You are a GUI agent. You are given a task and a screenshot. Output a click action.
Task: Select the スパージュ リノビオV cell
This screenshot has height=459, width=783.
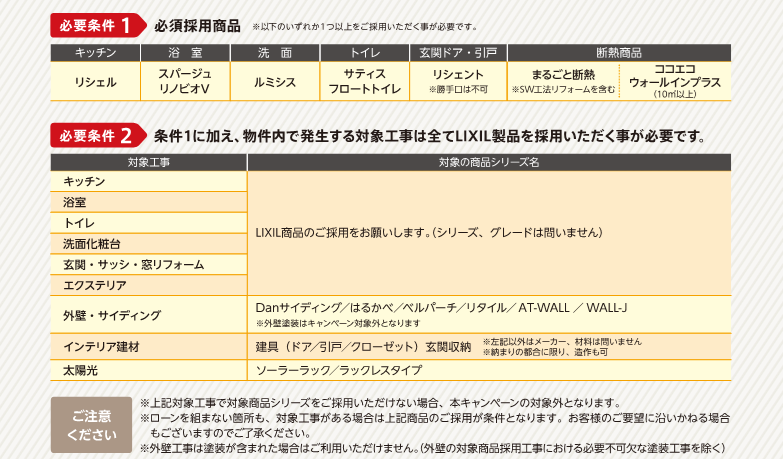[x=184, y=81]
